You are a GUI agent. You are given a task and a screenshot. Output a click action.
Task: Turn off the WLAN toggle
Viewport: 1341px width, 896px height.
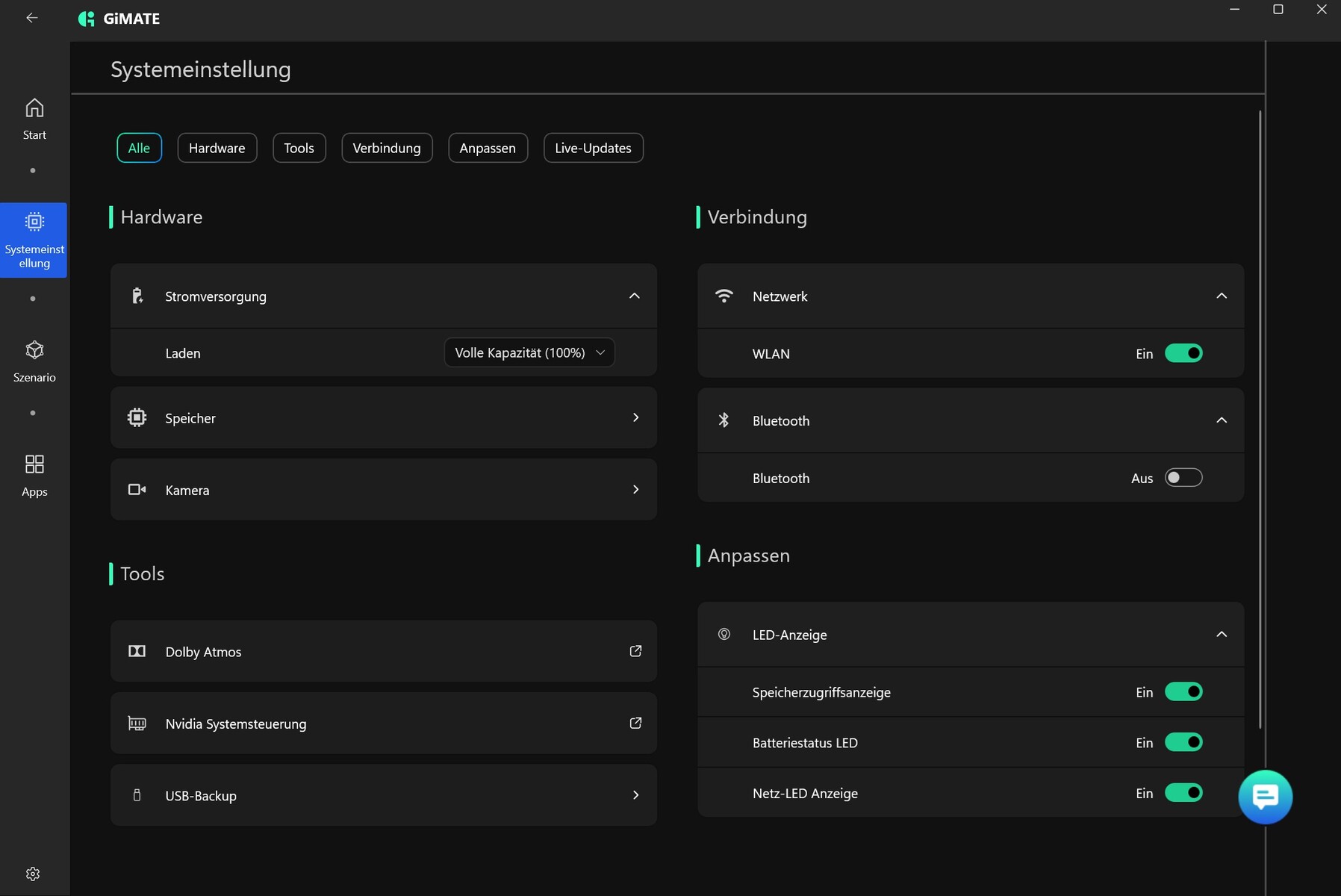click(x=1183, y=353)
